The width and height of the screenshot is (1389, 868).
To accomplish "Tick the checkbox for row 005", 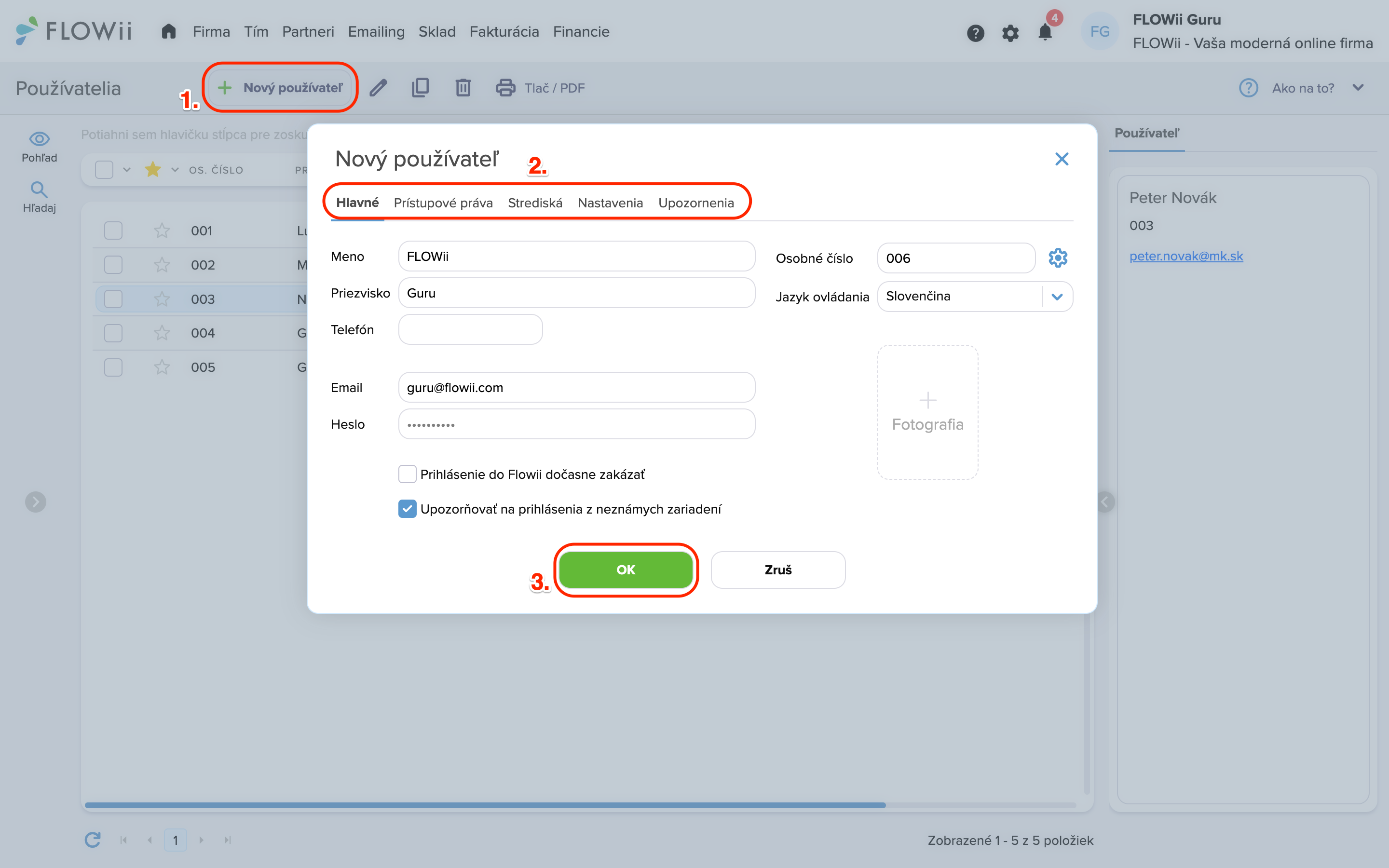I will click(x=113, y=367).
